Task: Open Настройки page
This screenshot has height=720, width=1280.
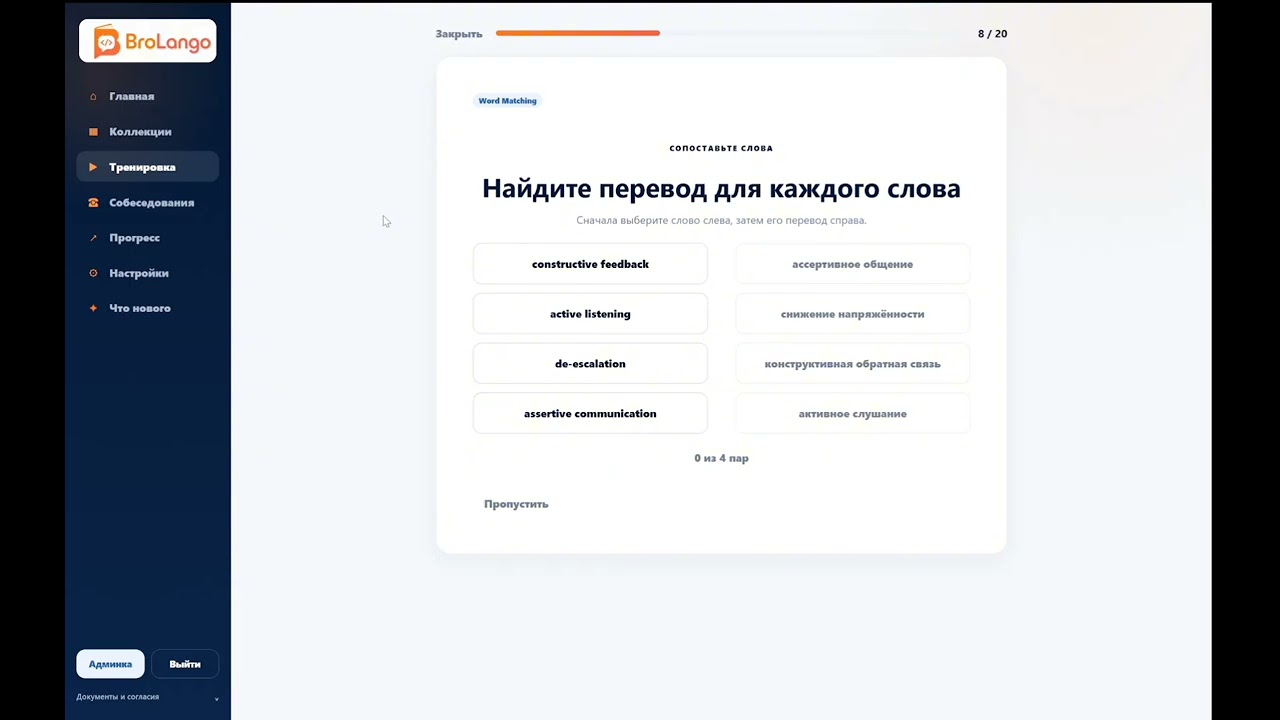Action: (x=147, y=273)
